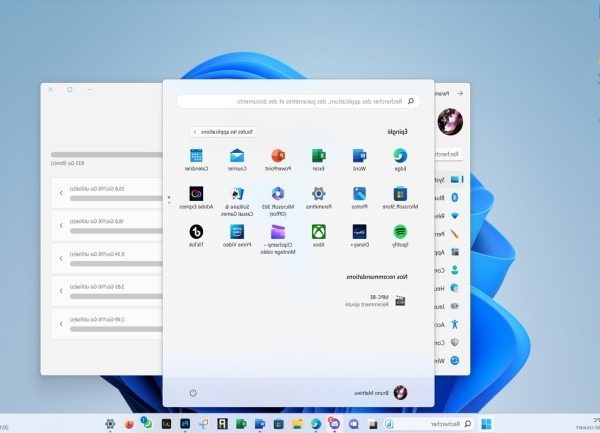The image size is (600, 433).
Task: Select Accessibilité icon in Settings sidebar
Action: tap(455, 324)
